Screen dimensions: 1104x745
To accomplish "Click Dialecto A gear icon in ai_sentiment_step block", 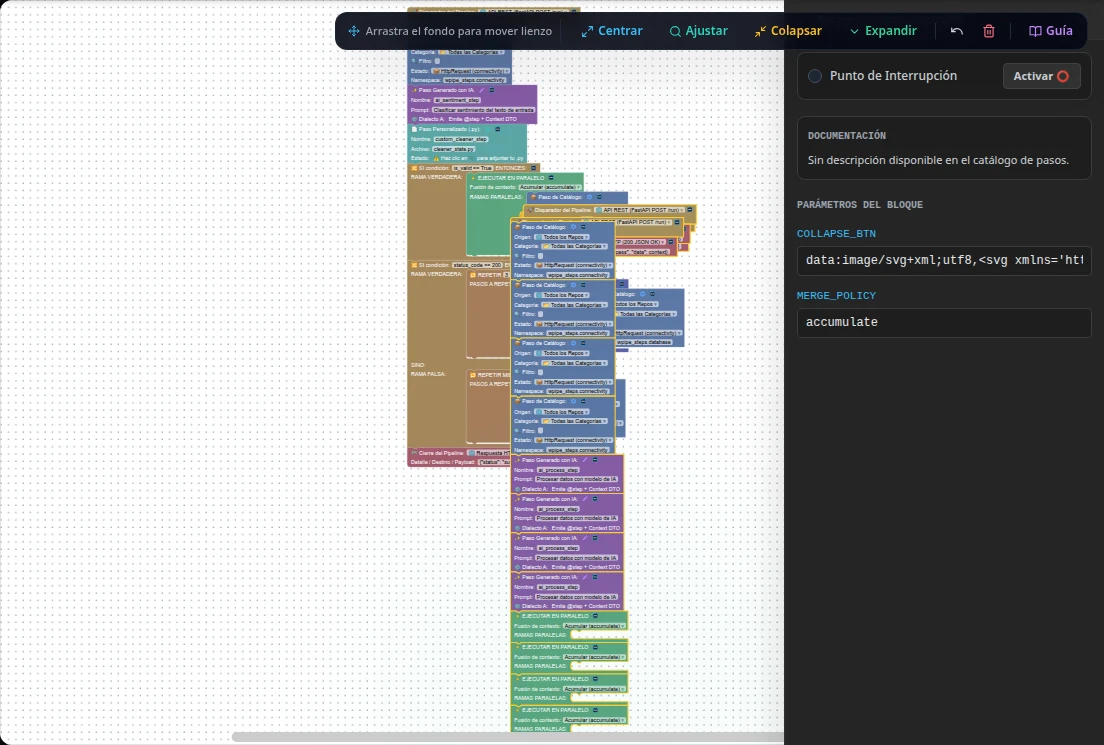I will [414, 119].
